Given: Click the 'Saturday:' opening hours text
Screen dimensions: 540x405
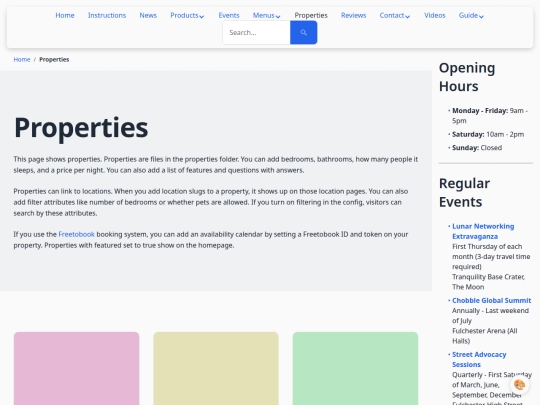Looking at the screenshot, I should [468, 134].
